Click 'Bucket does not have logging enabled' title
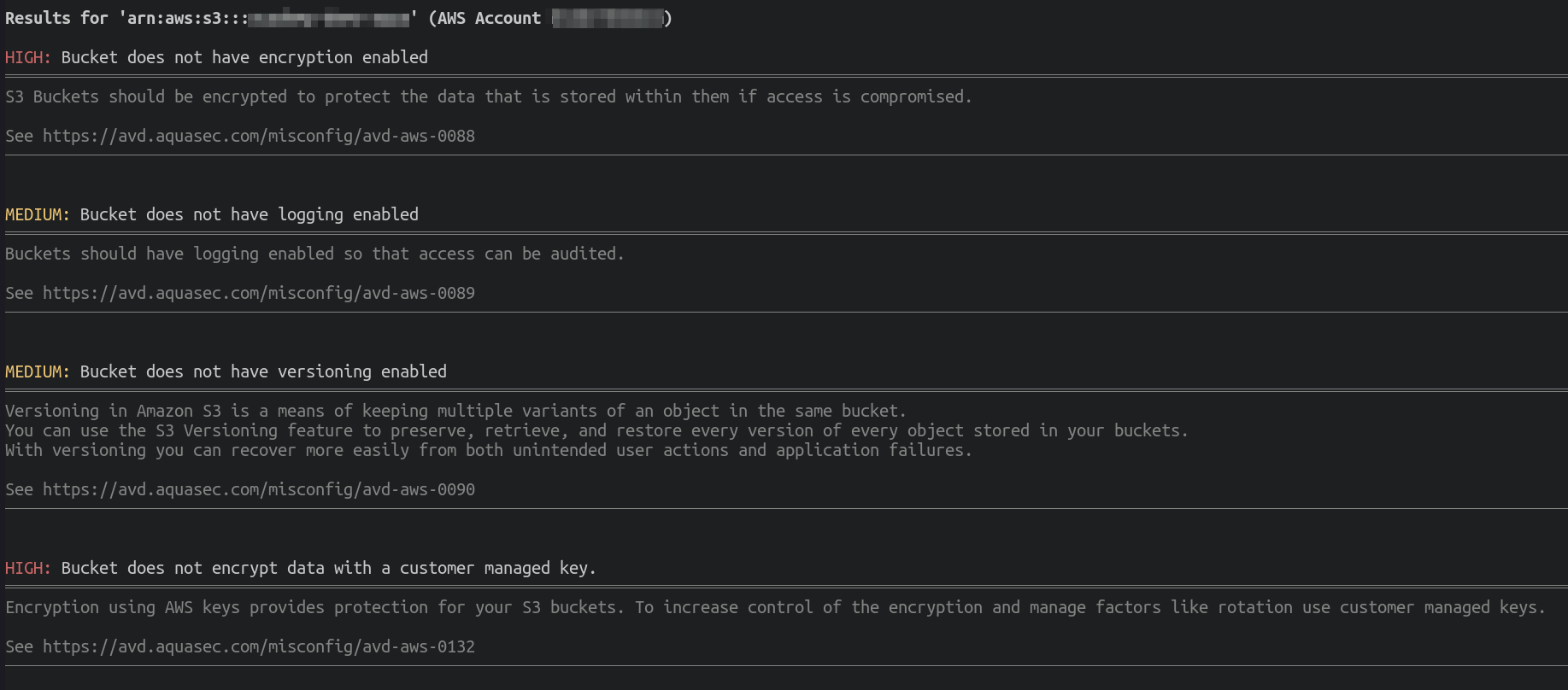This screenshot has height=690, width=1568. [250, 214]
